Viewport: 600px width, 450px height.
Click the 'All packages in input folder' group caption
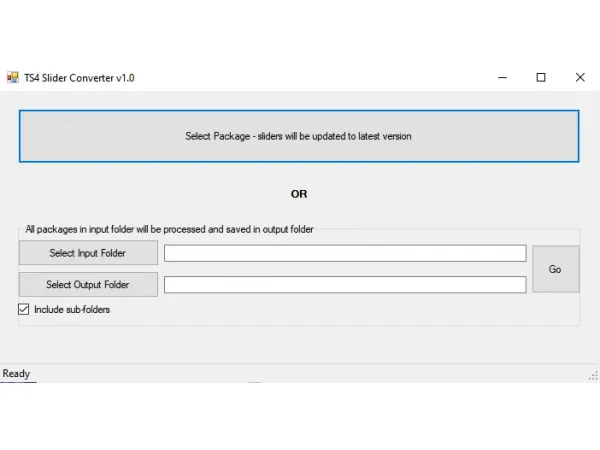(169, 229)
